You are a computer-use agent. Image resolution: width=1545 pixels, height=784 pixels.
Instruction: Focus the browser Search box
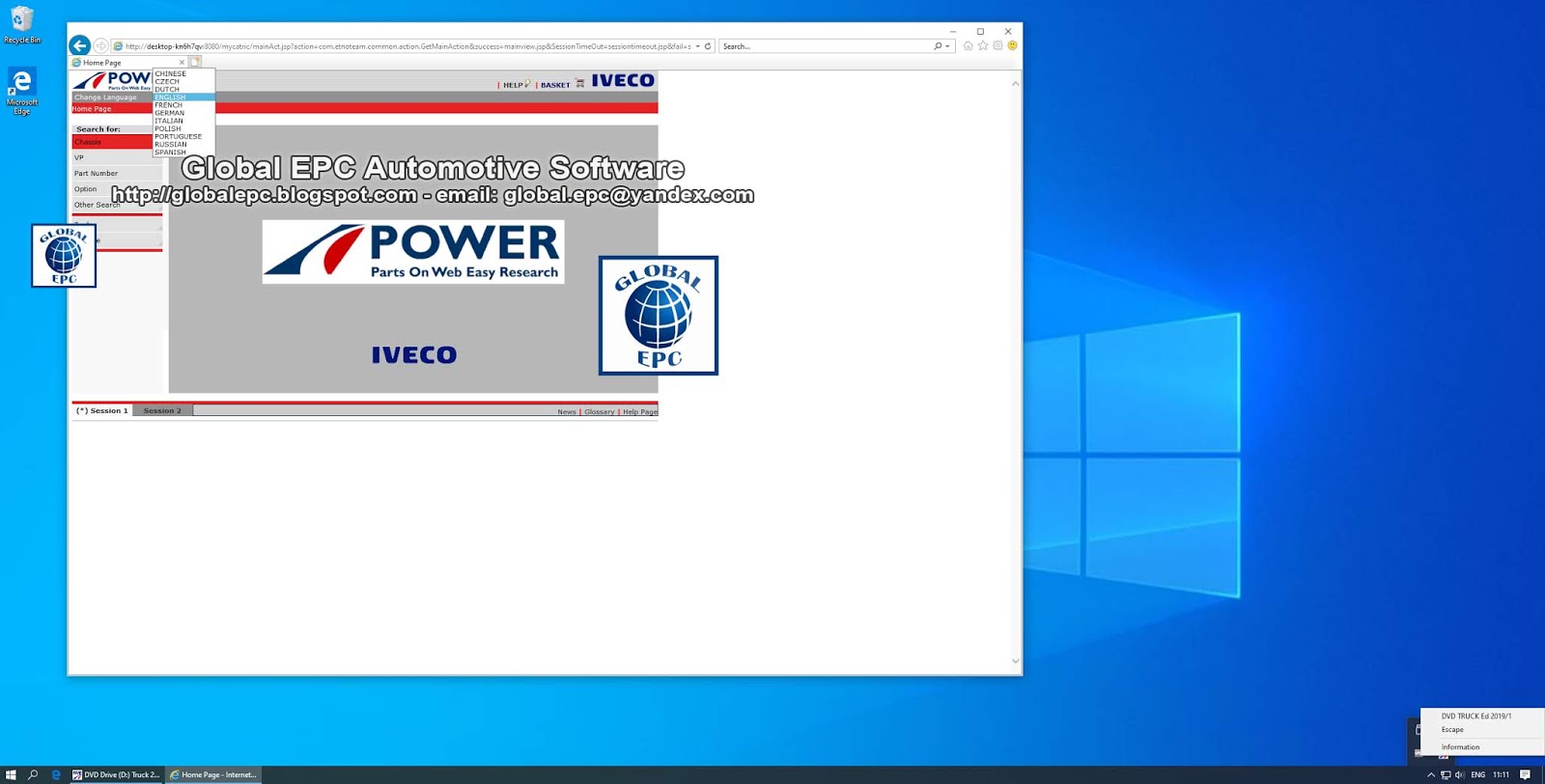tap(826, 46)
